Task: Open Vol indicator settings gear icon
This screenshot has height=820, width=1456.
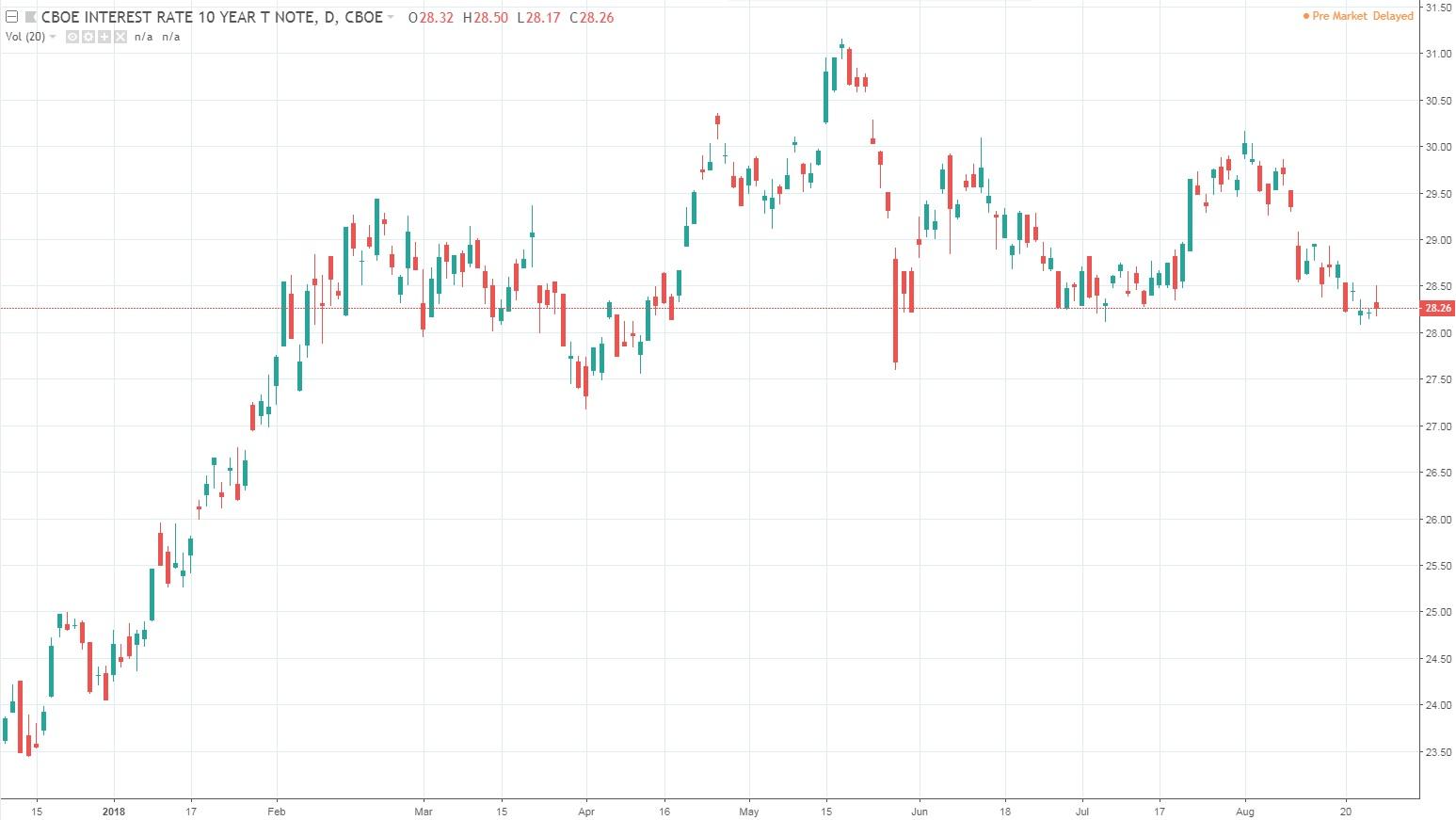Action: (88, 37)
